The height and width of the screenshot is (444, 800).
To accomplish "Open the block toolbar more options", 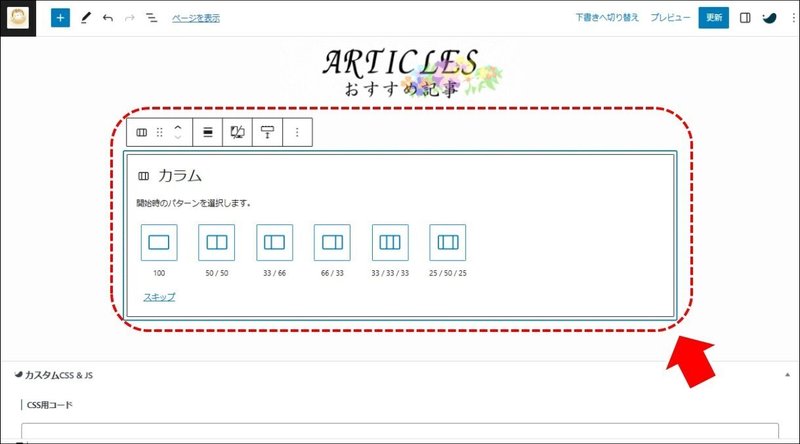I will point(297,133).
